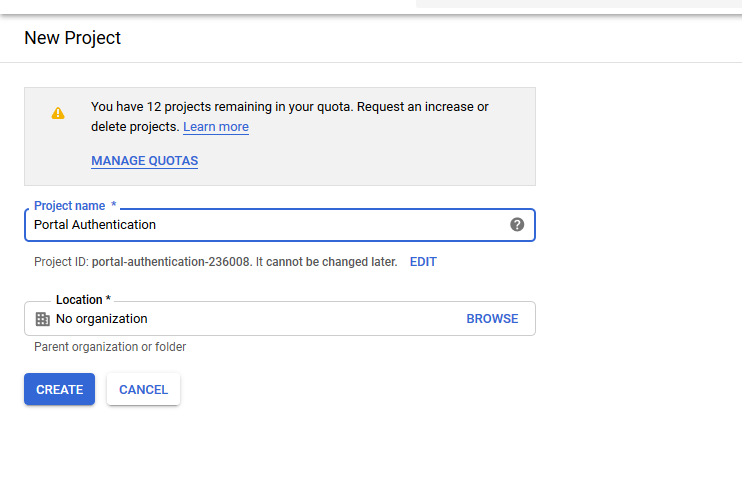The height and width of the screenshot is (482, 742).
Task: Click the Parent organization or folder hint
Action: pyautogui.click(x=110, y=347)
